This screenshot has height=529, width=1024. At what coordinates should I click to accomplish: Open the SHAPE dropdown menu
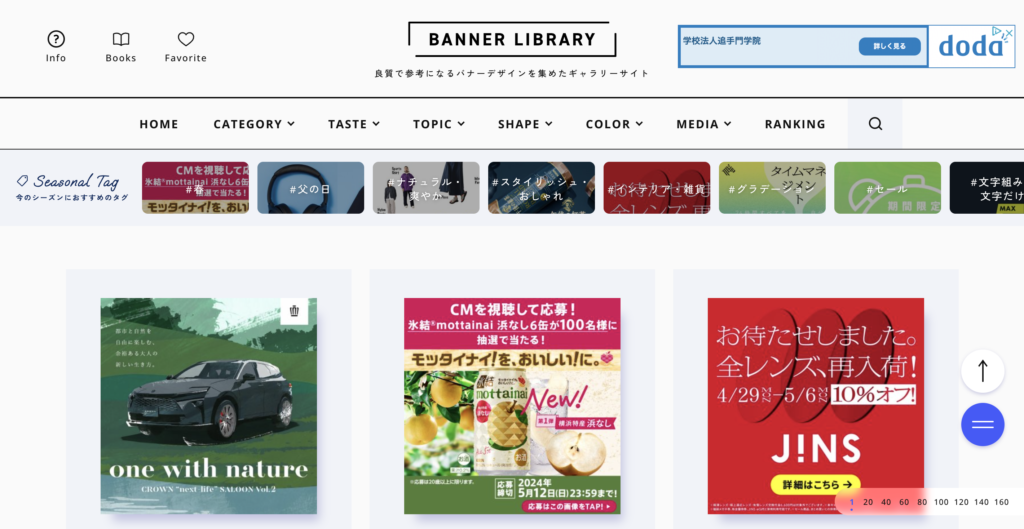point(525,124)
